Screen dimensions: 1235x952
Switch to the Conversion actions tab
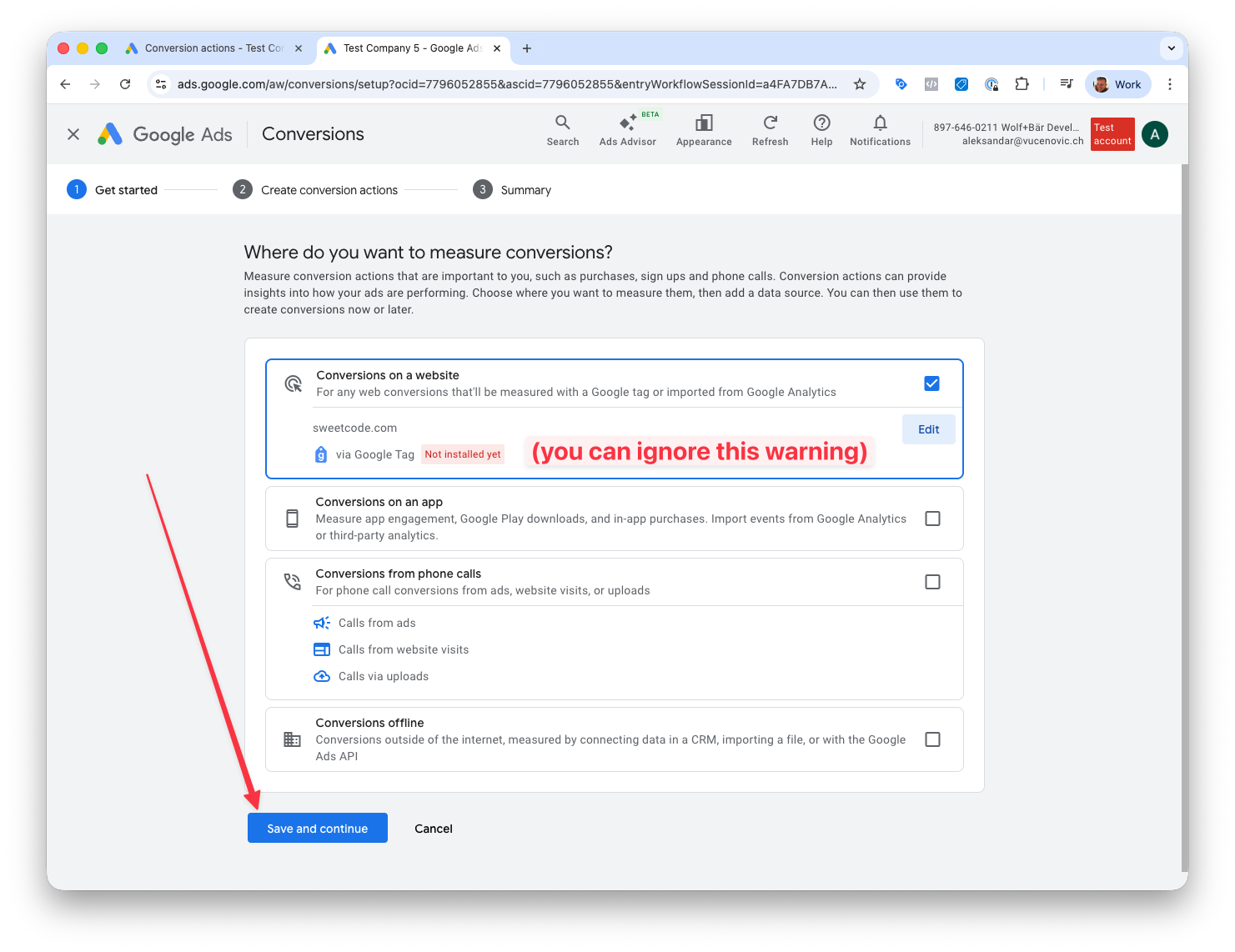coord(213,48)
